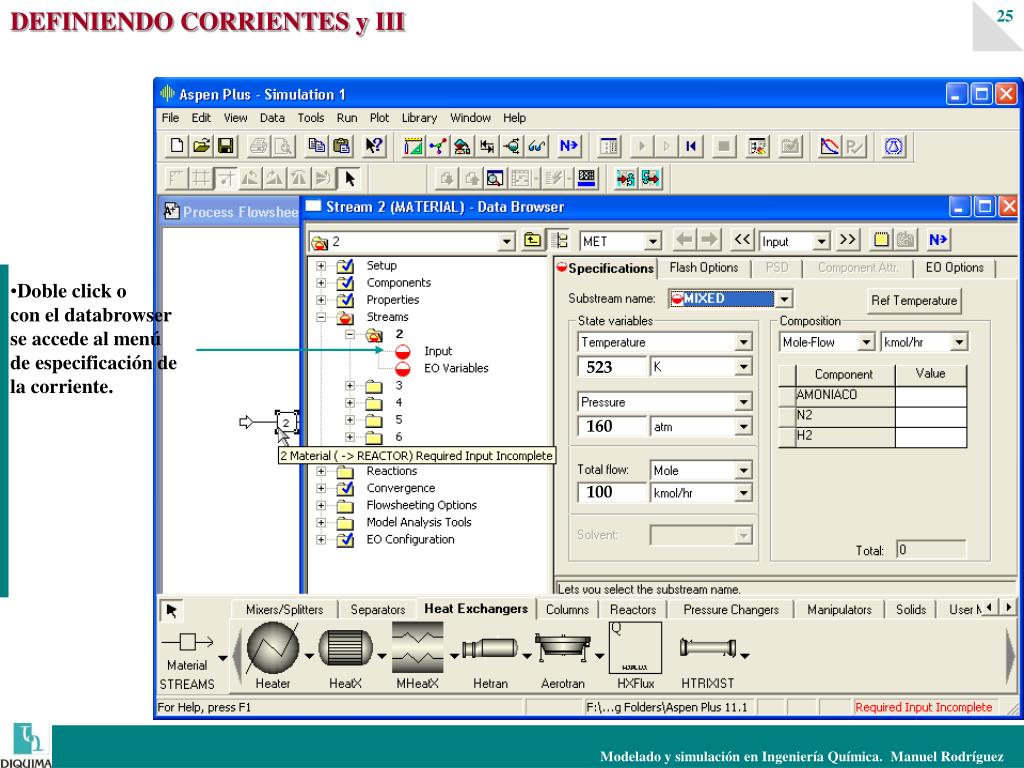This screenshot has height=768, width=1024.
Task: Open the composition Mole-Flow basis dropdown
Action: (x=866, y=342)
